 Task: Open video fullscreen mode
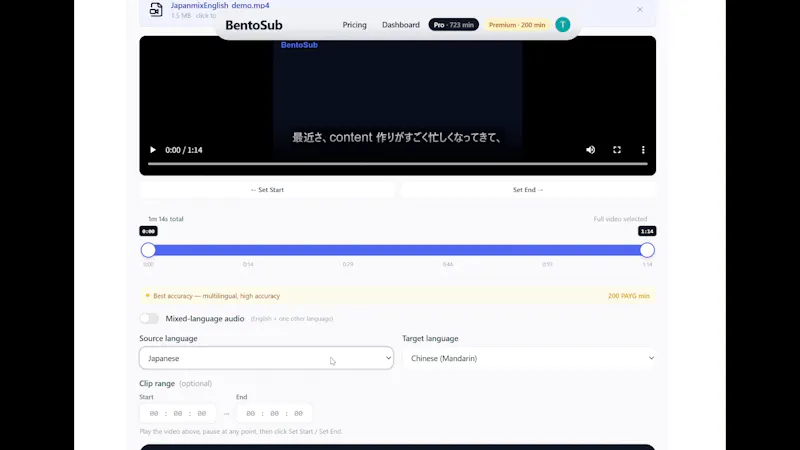click(617, 150)
